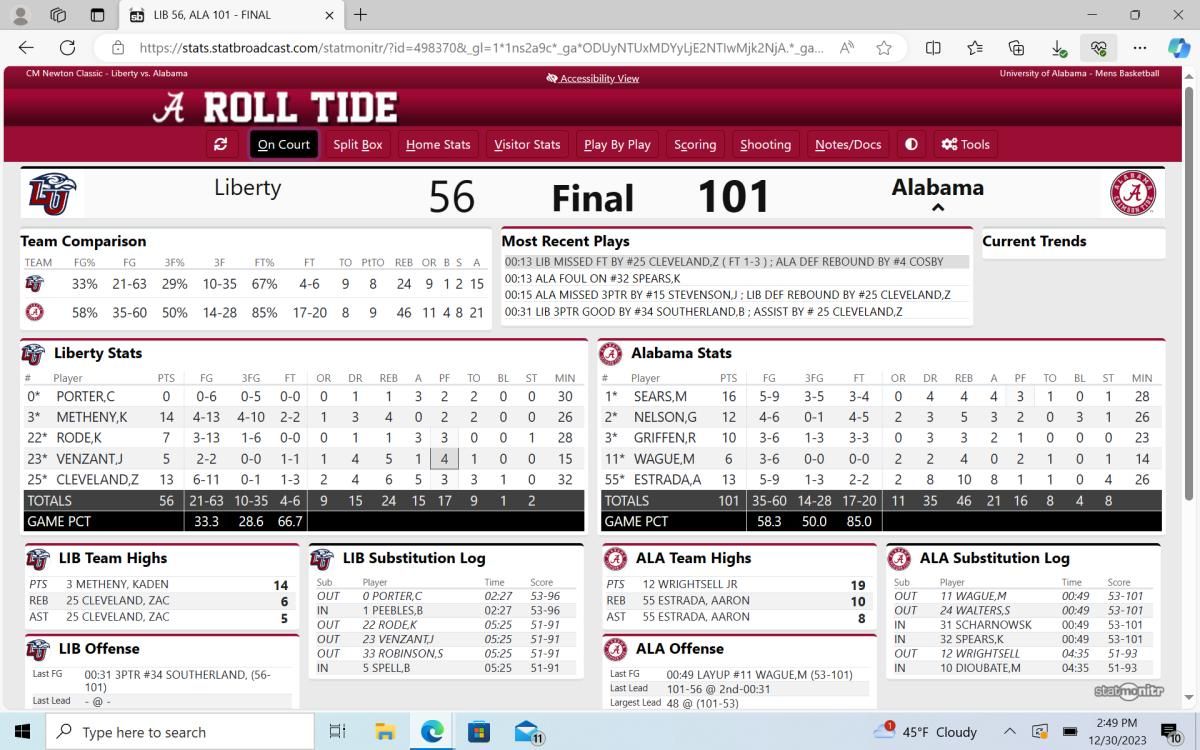Click the Alabama icon in Team Comparison row
Viewport: 1200px width, 750px height.
point(34,312)
